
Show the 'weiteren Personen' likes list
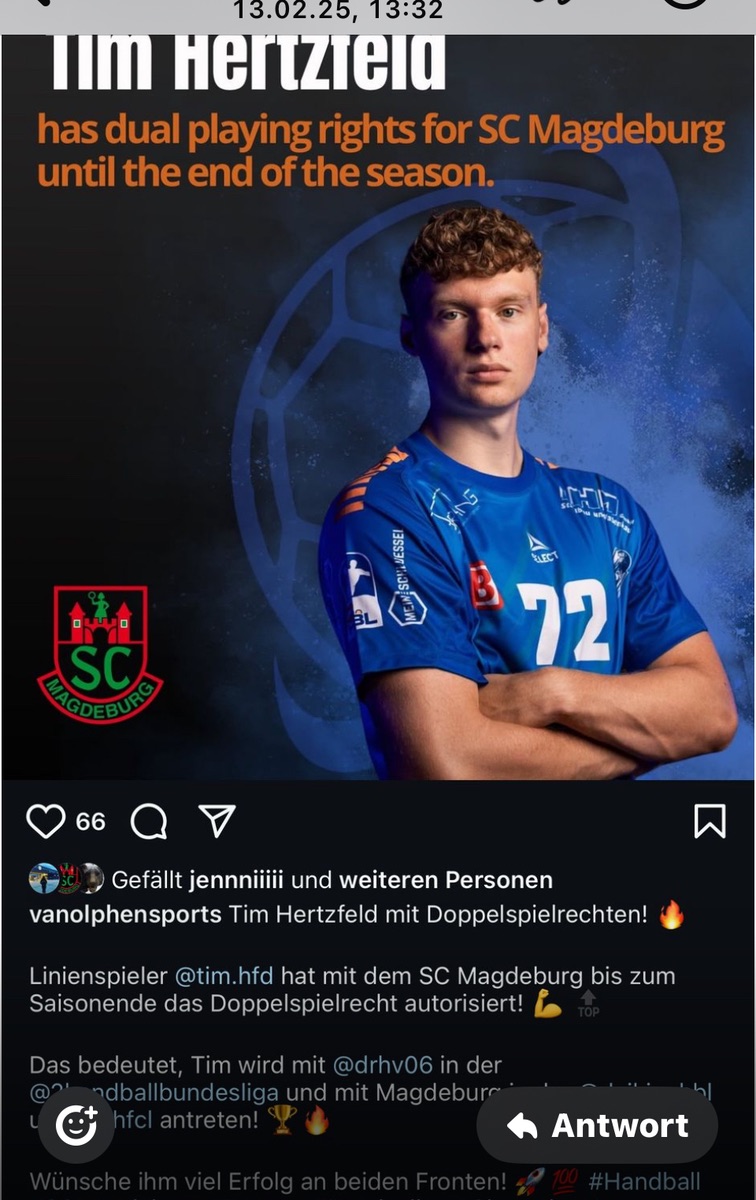coord(446,880)
